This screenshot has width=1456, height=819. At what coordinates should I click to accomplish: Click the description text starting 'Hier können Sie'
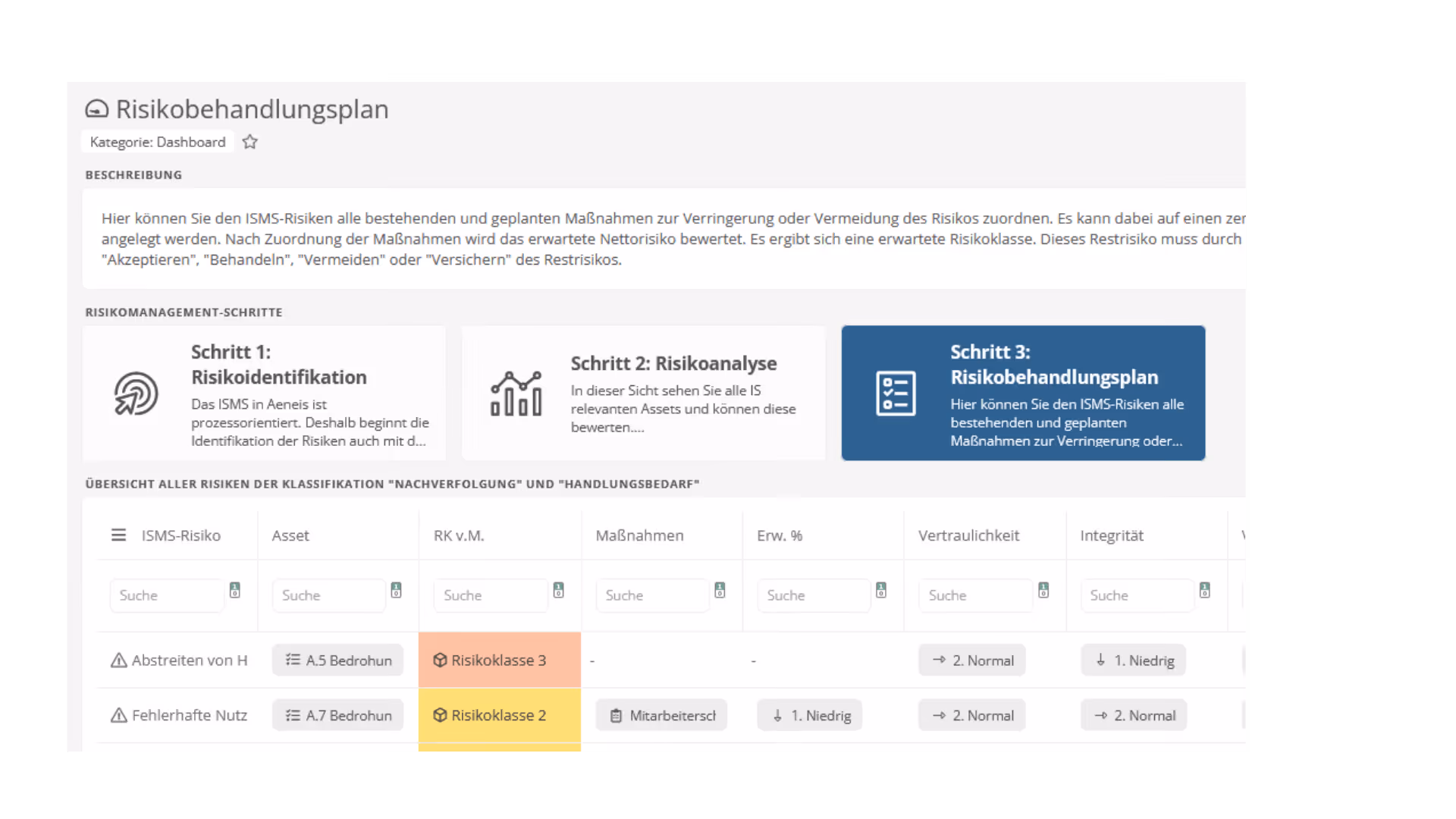[673, 239]
